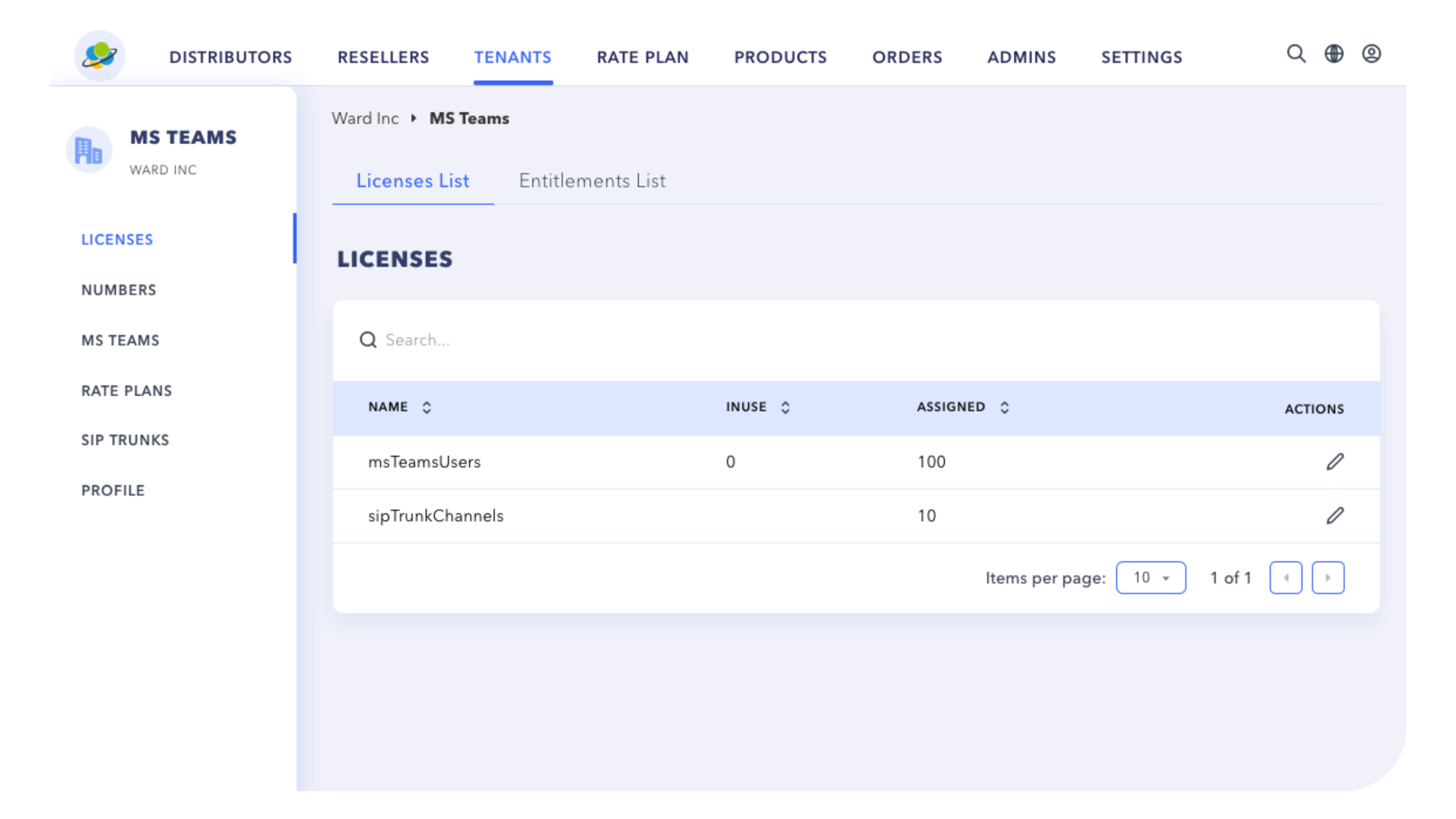The height and width of the screenshot is (819, 1456).
Task: Navigate to the next page arrow
Action: [1327, 577]
